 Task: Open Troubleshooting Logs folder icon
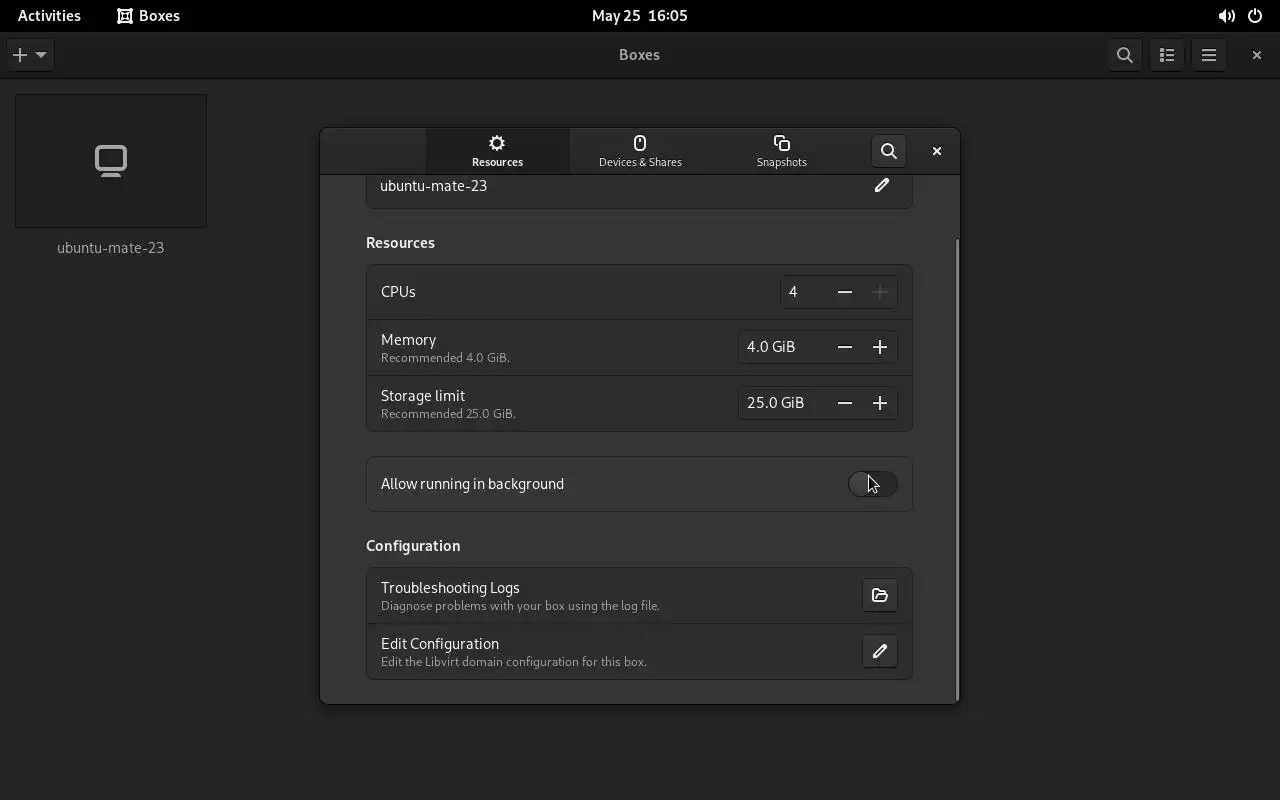pyautogui.click(x=880, y=595)
